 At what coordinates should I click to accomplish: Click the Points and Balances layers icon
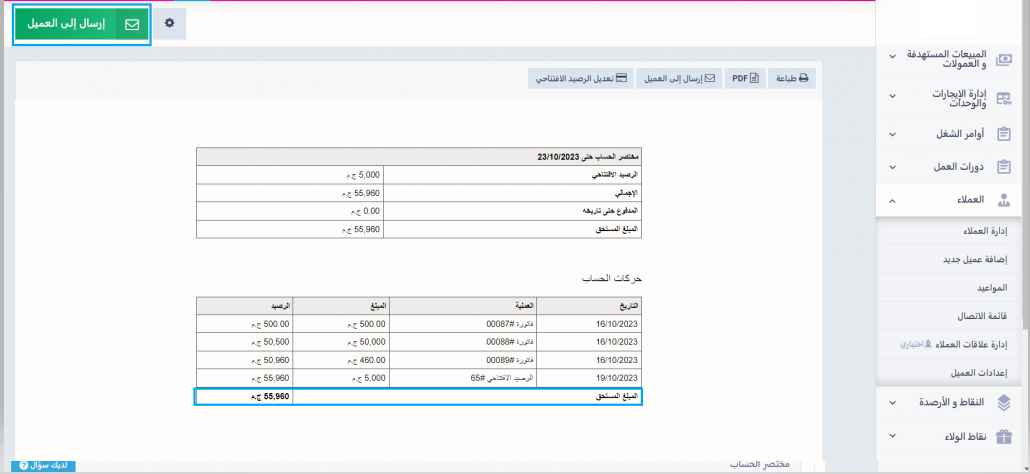(1004, 402)
